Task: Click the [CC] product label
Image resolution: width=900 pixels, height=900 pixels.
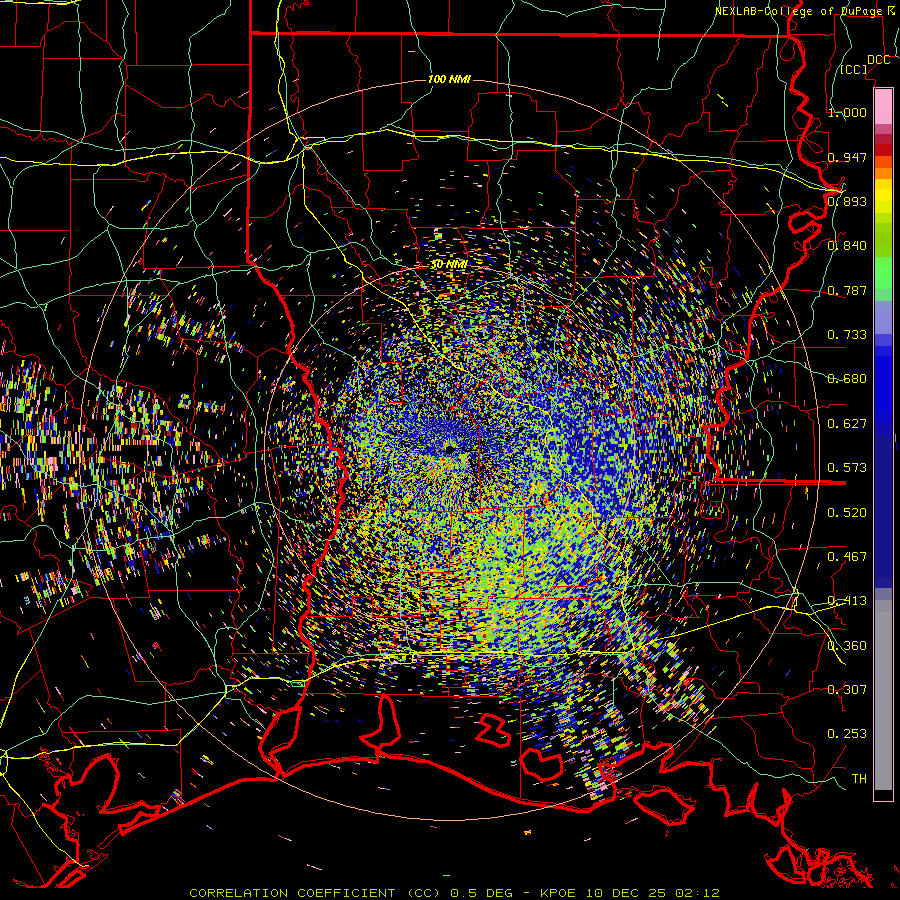Action: (854, 69)
